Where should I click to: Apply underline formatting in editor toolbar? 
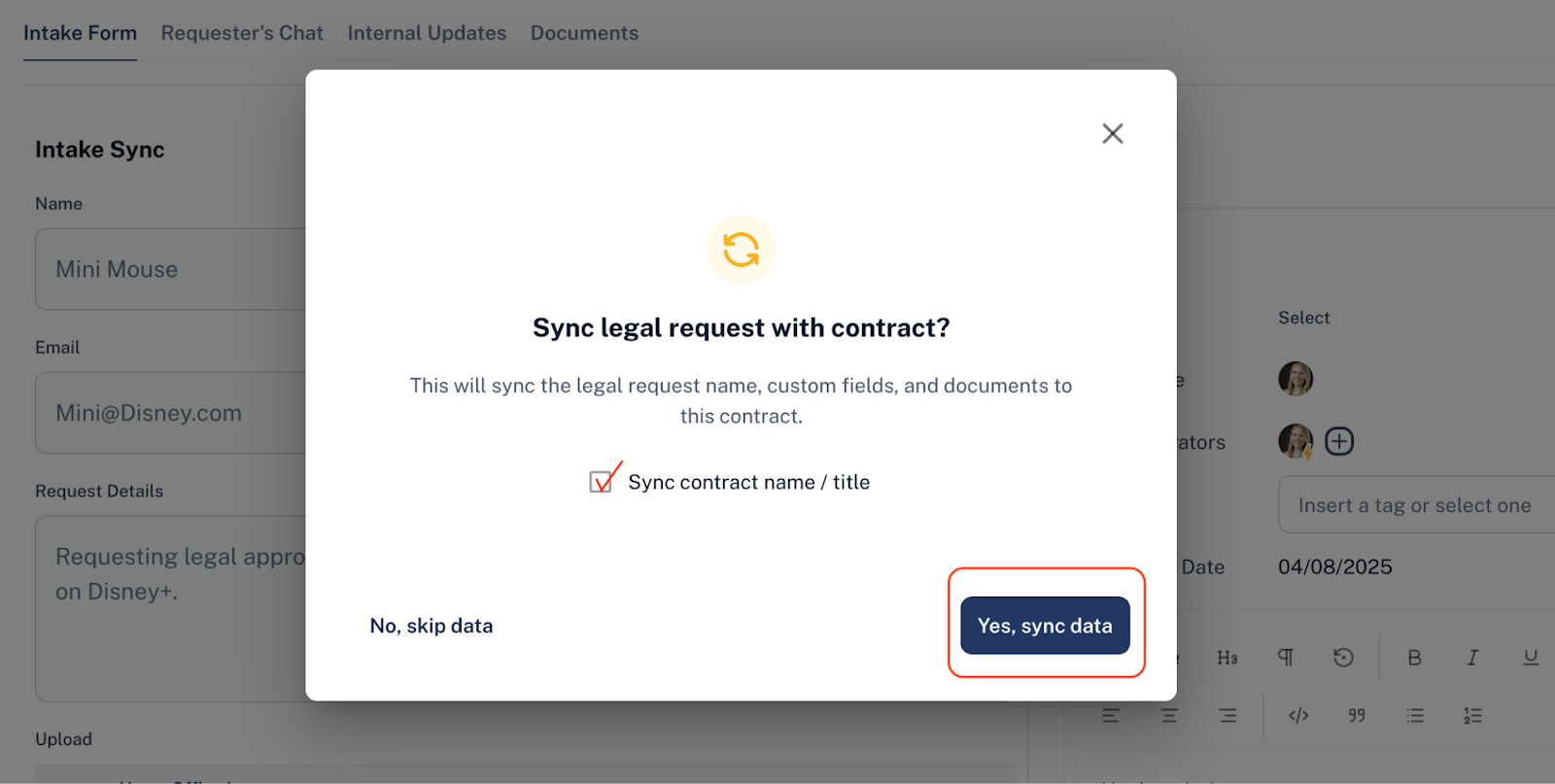click(x=1531, y=658)
